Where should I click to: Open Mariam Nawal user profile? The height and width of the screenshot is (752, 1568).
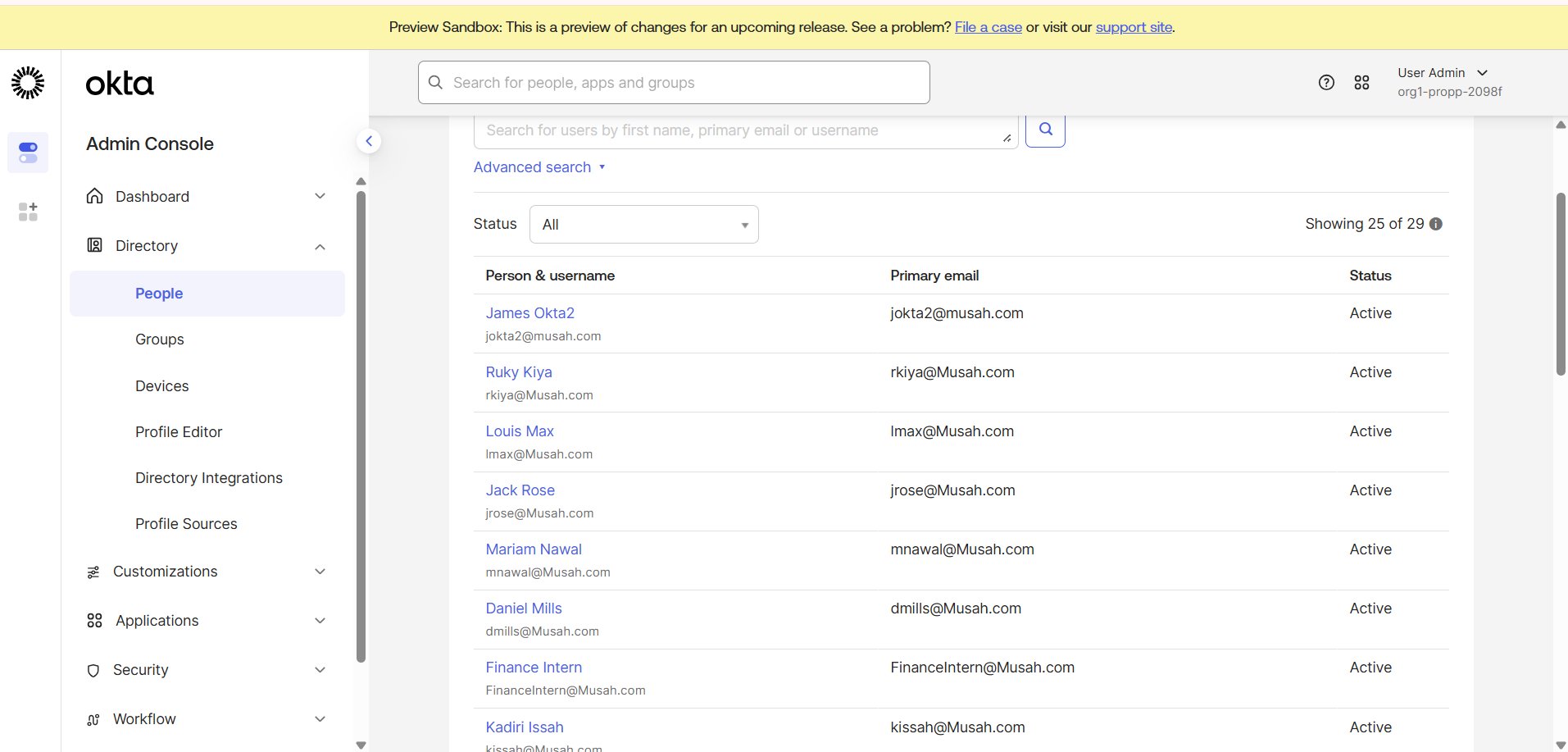point(534,549)
